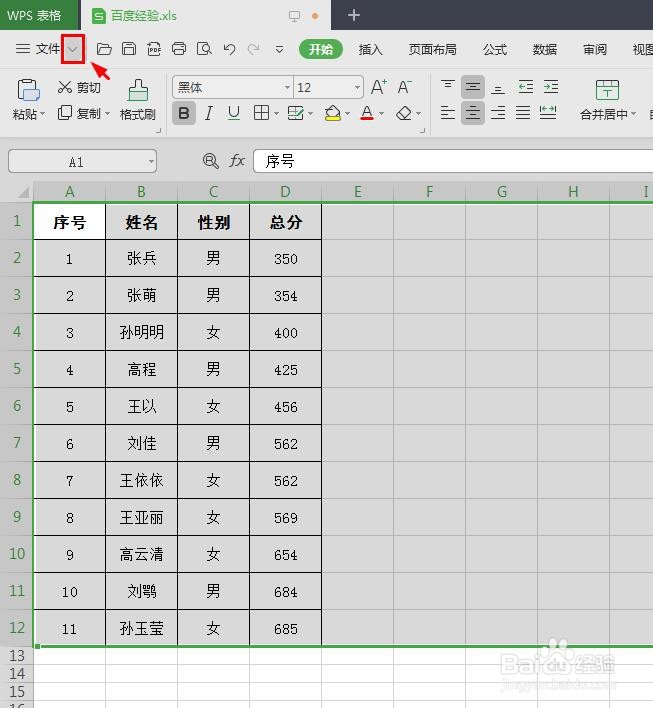This screenshot has width=653, height=708.
Task: Click the Print icon
Action: pos(179,49)
